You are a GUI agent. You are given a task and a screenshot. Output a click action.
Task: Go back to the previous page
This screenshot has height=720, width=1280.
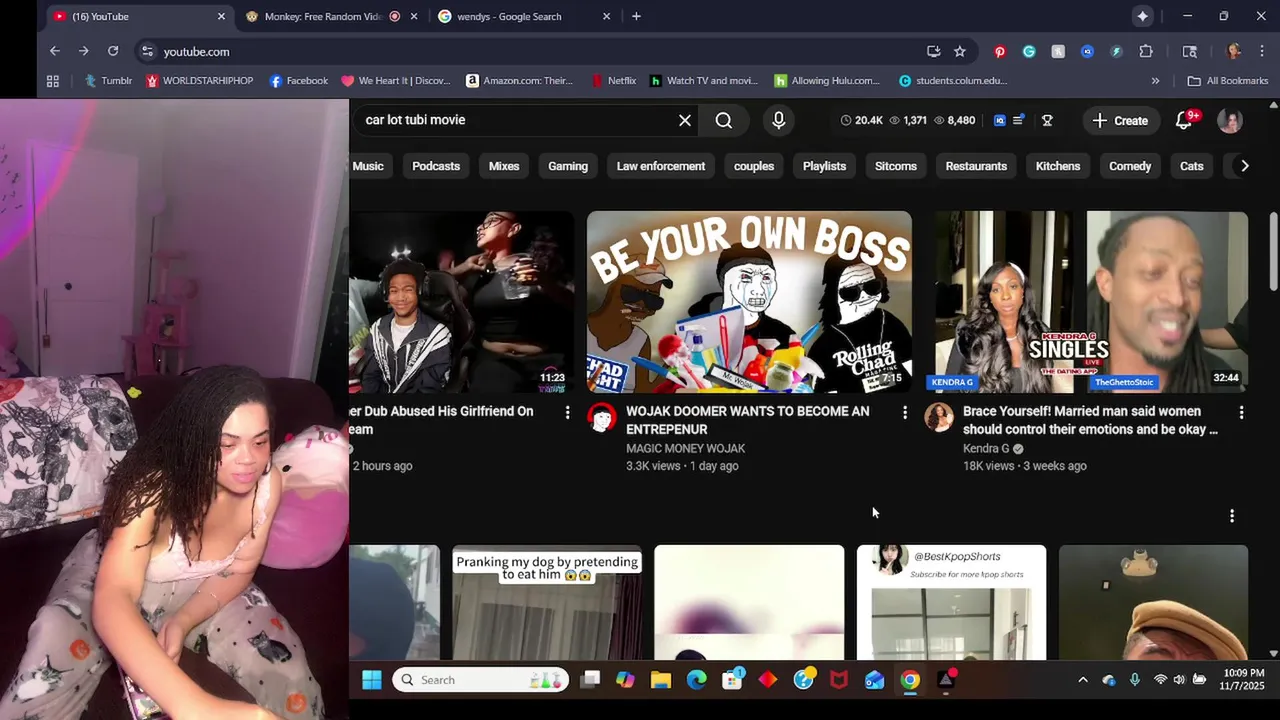55,51
